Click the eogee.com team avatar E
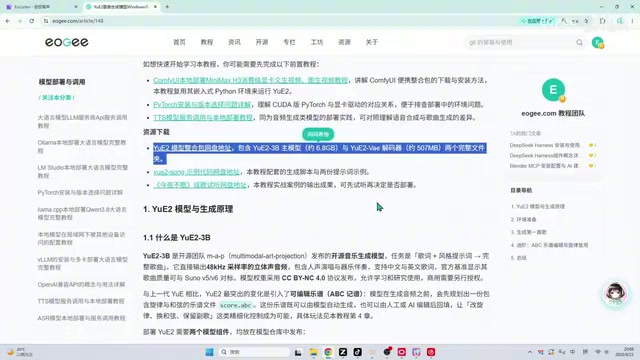Image resolution: width=640 pixels, height=360 pixels. coord(553,90)
